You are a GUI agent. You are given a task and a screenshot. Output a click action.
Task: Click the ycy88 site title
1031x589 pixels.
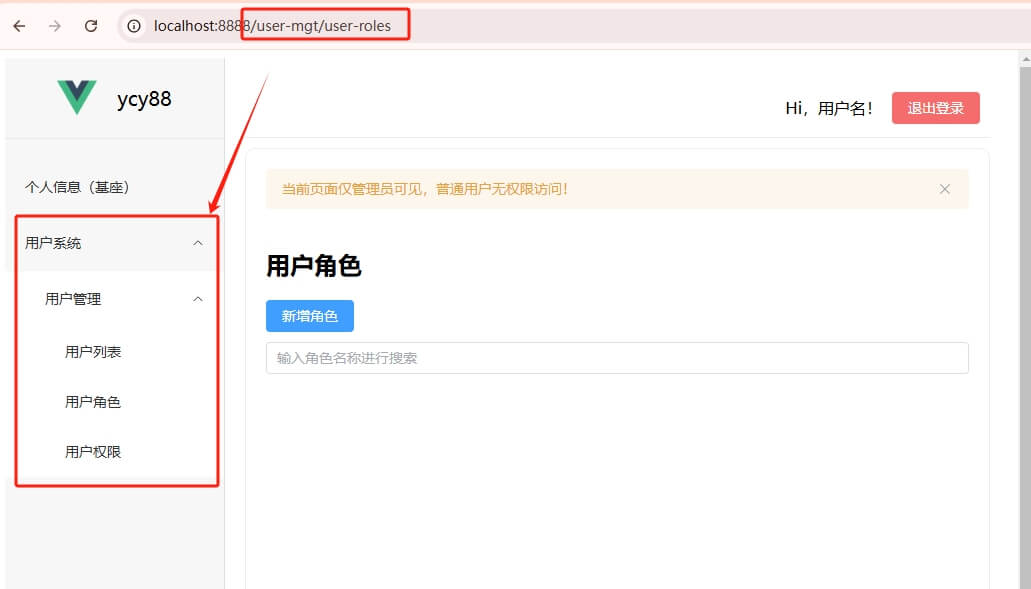tap(144, 99)
